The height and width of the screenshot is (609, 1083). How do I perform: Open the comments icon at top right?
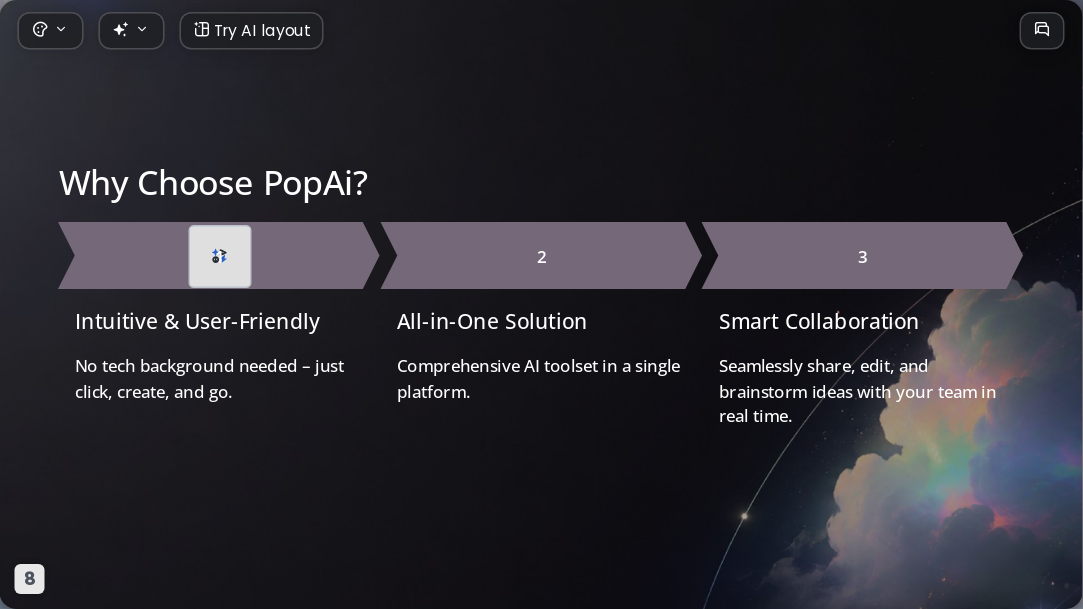(x=1042, y=30)
